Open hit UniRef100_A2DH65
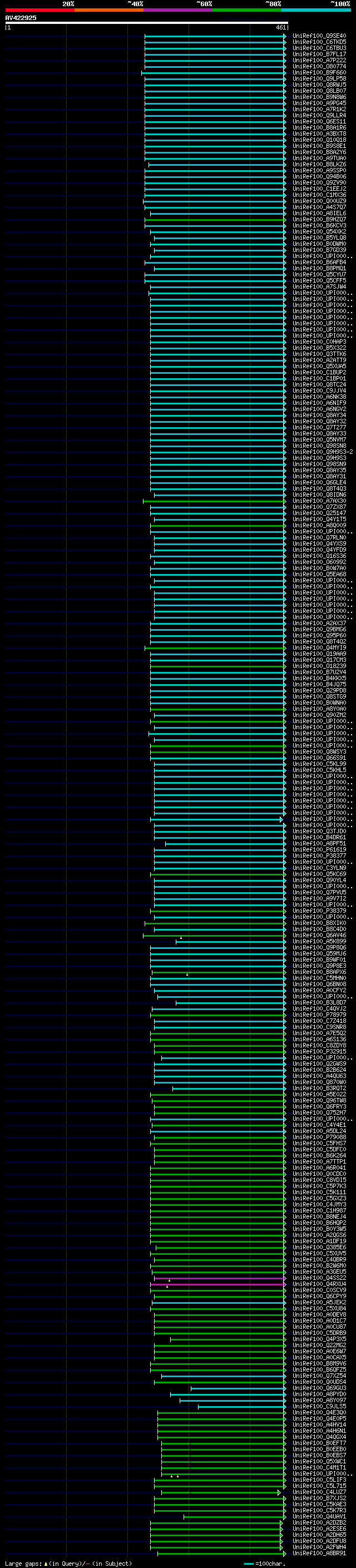 click(319, 1535)
